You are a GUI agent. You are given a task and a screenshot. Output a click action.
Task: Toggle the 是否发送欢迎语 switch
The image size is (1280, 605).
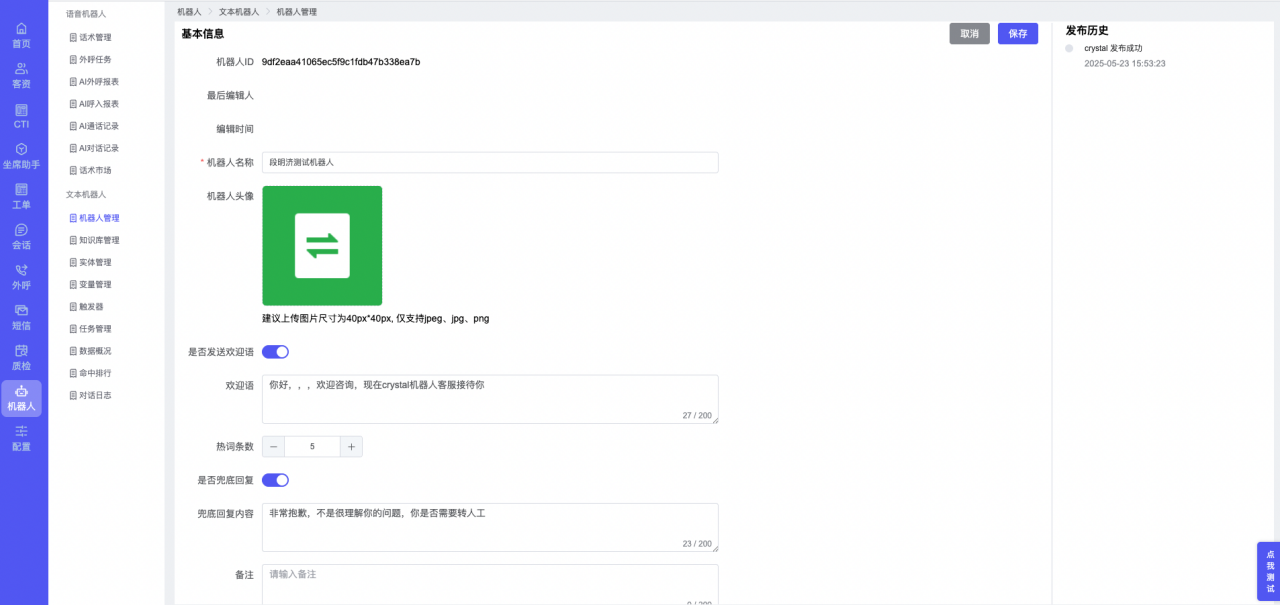(275, 352)
